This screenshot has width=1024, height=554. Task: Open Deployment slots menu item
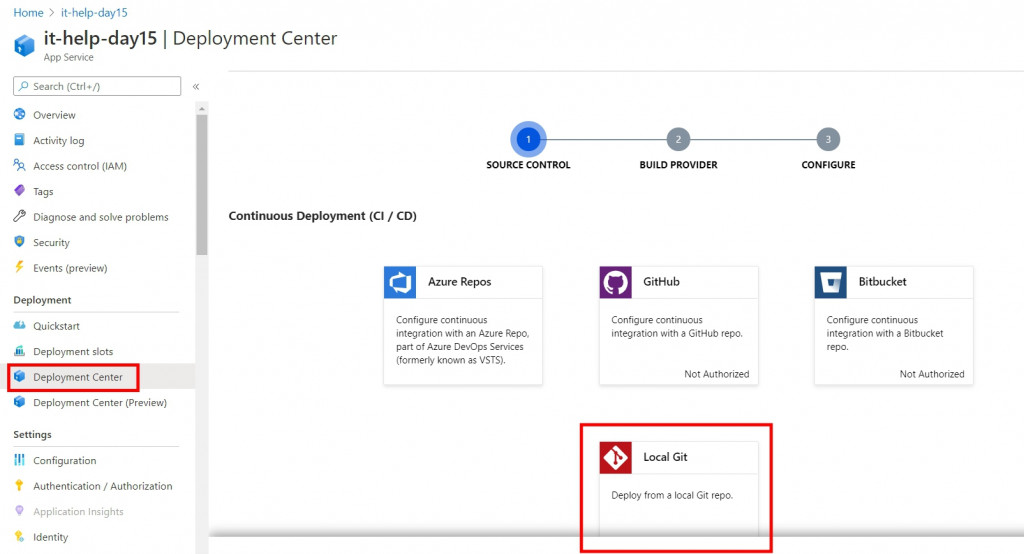coord(73,351)
